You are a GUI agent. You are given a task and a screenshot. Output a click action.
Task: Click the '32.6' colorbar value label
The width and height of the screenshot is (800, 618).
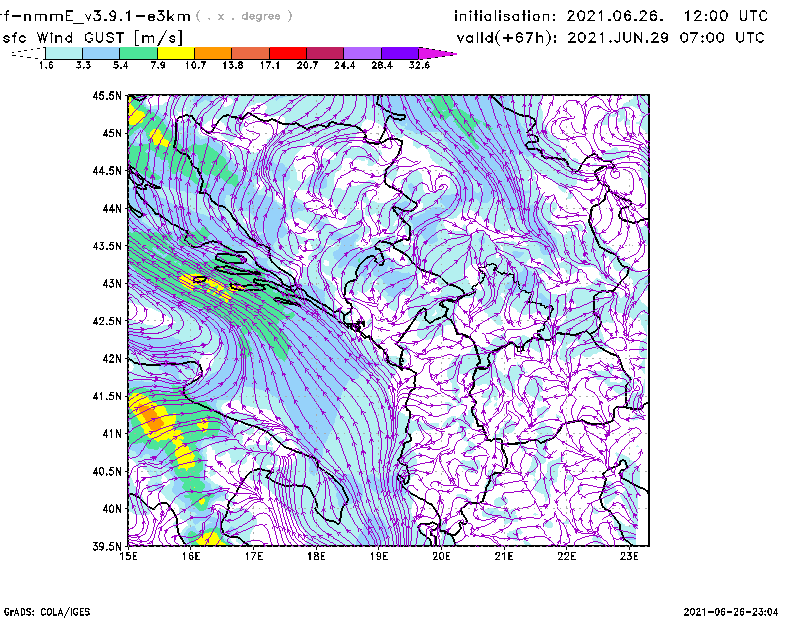point(419,65)
